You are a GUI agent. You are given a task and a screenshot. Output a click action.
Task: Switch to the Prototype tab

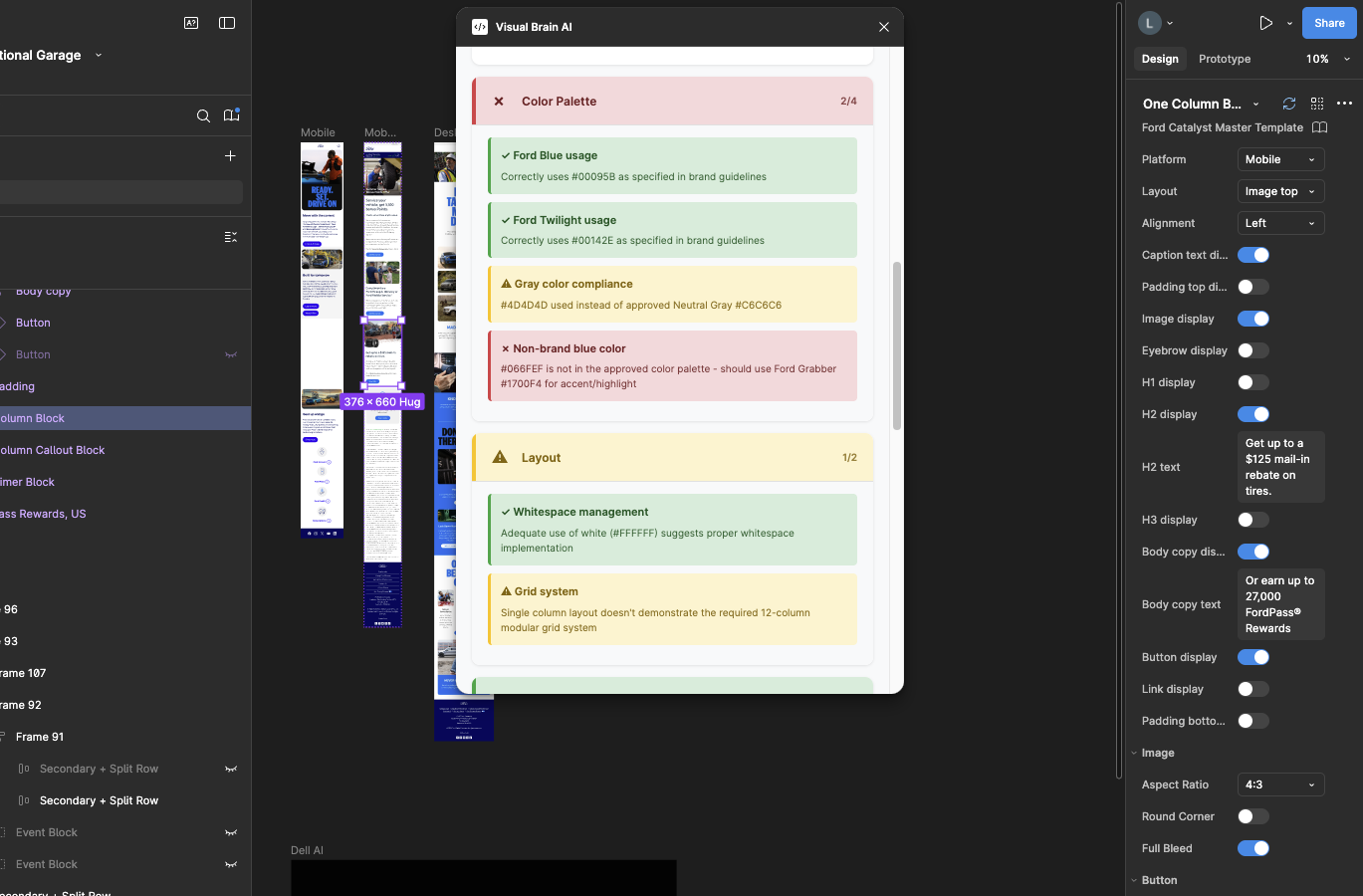pyautogui.click(x=1225, y=59)
